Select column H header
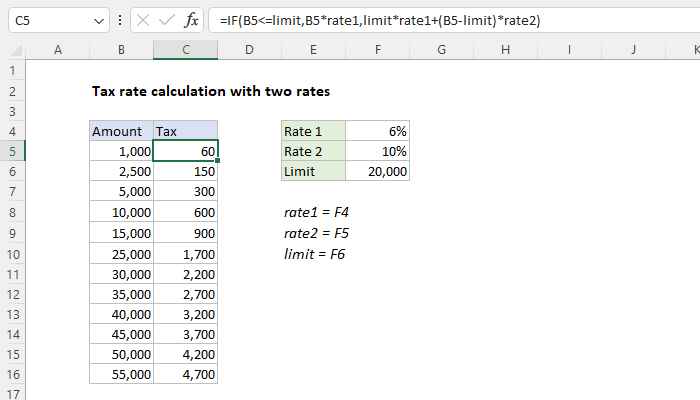Screen dimensions: 700x400 click(x=505, y=50)
